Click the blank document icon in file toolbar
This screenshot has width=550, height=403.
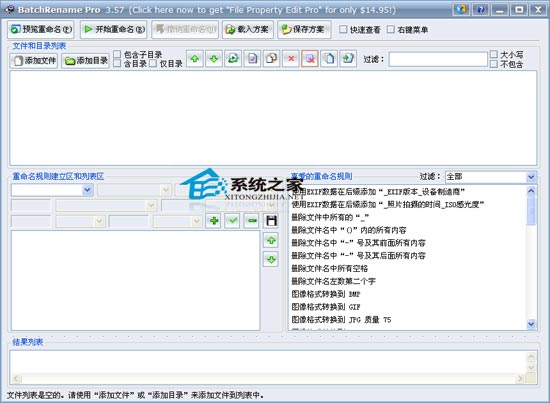329,59
